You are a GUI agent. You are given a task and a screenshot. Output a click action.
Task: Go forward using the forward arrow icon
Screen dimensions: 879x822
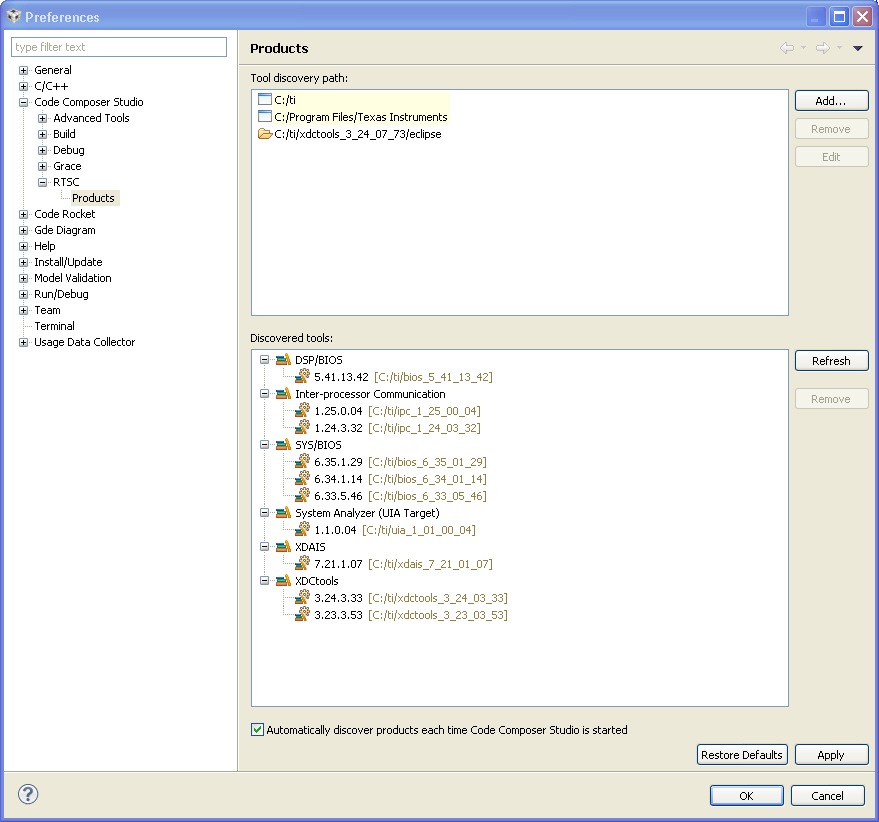coord(822,48)
